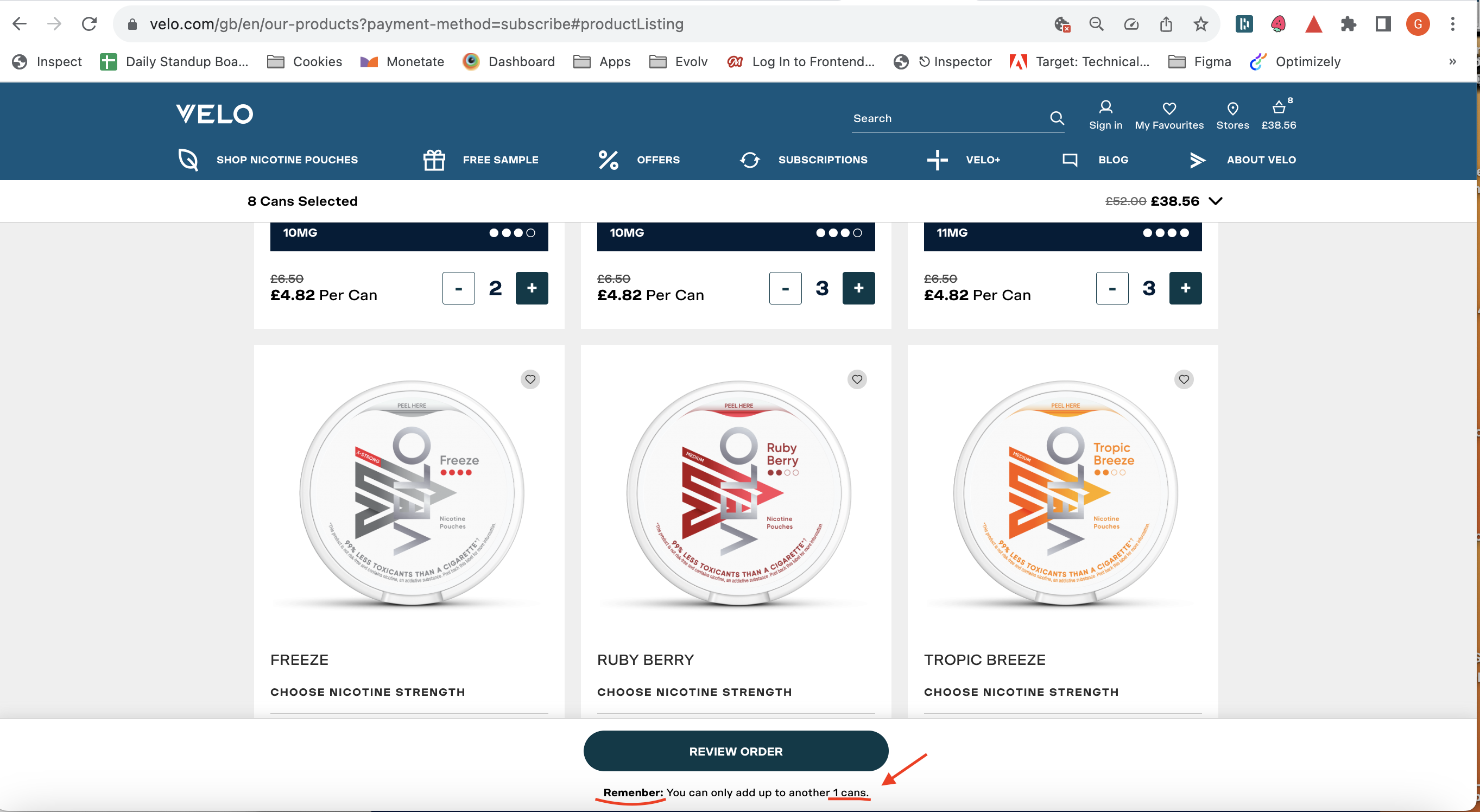Favourite the Freeze product heart
This screenshot has width=1480, height=812.
pyautogui.click(x=530, y=379)
